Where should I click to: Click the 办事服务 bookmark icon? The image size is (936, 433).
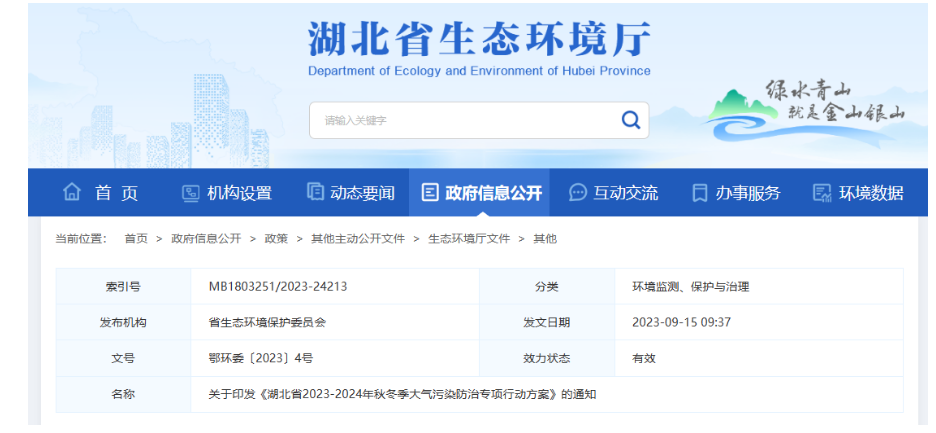click(x=700, y=193)
